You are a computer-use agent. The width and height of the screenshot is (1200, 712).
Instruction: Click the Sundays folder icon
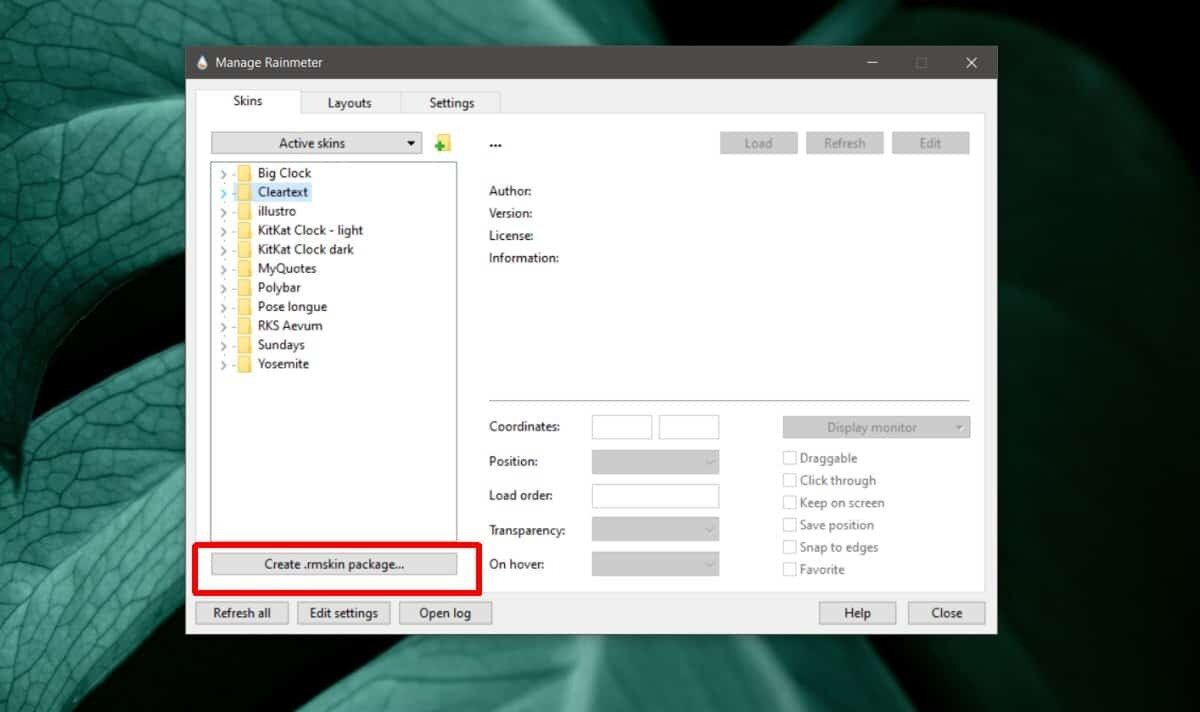tap(244, 345)
